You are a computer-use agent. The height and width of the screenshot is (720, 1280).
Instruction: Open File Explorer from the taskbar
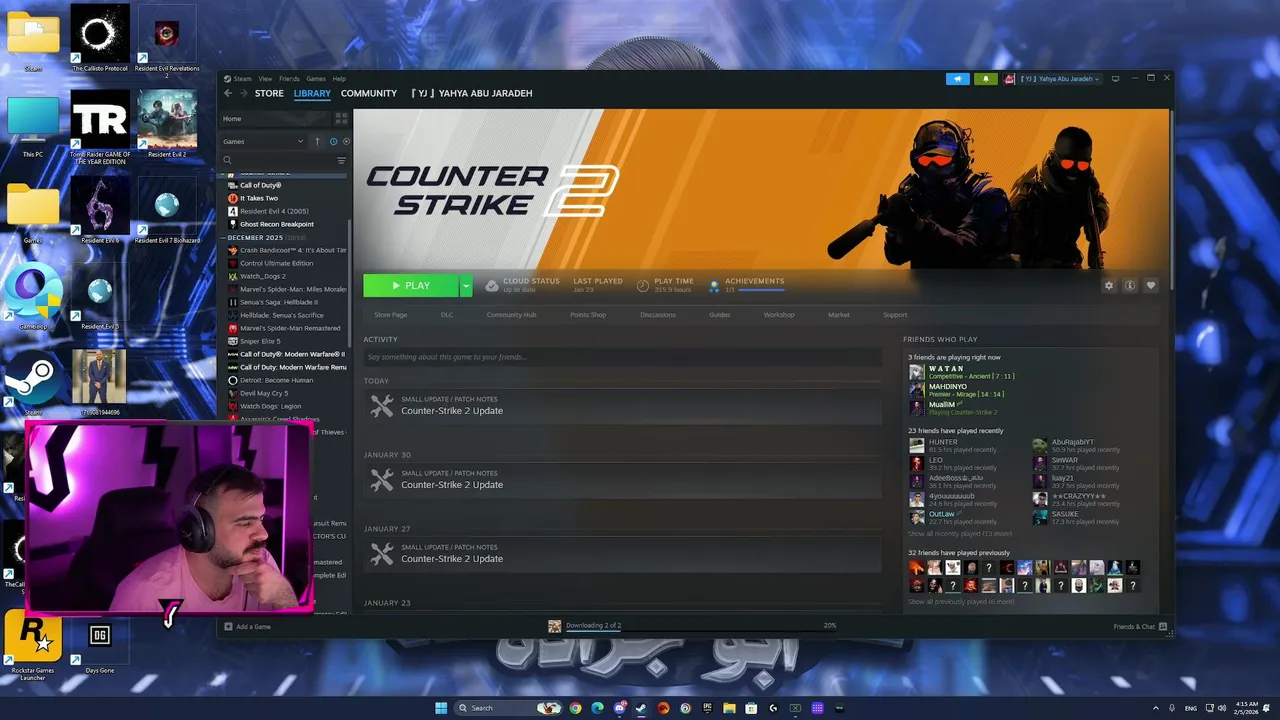(x=729, y=708)
